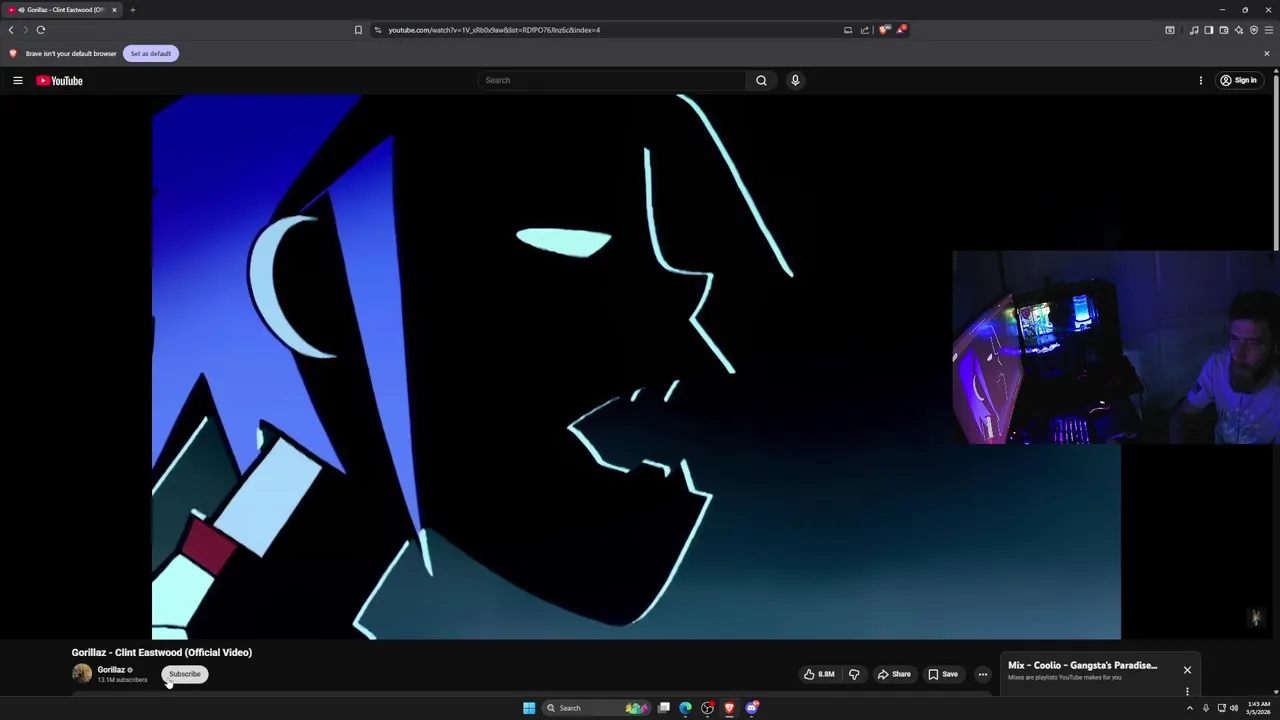The height and width of the screenshot is (720, 1280).
Task: Open YouTube settings three-dot menu
Action: (1201, 80)
